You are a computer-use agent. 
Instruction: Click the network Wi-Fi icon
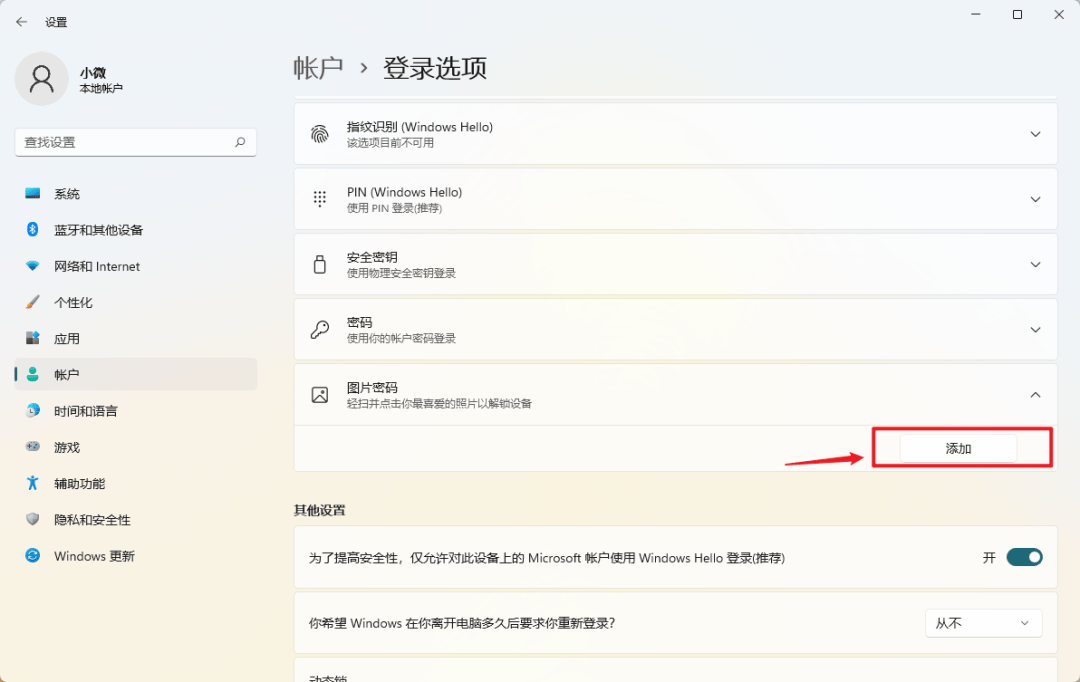coord(32,266)
